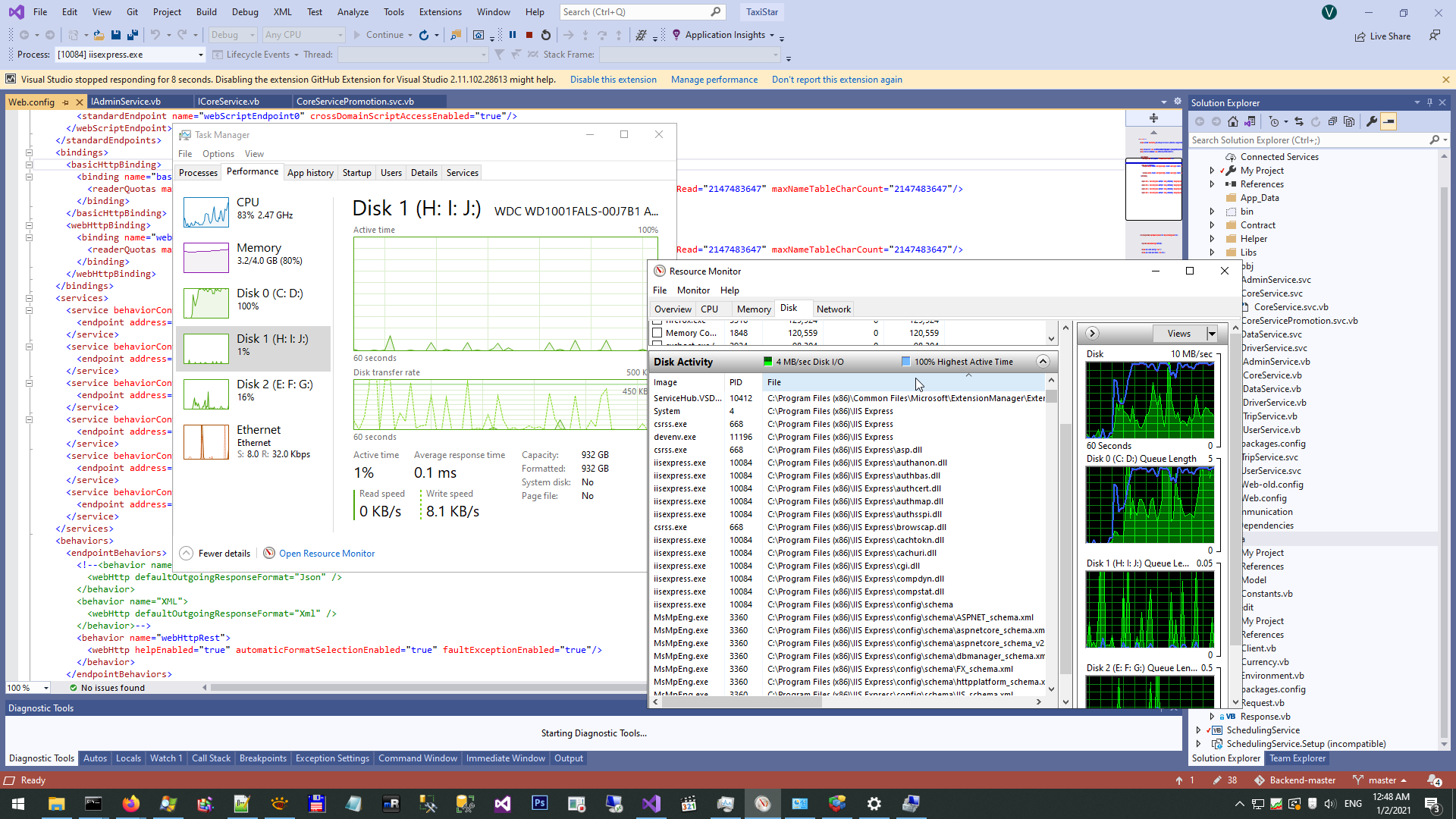This screenshot has height=819, width=1456.
Task: Collapse the Disk Activity section
Action: pos(1043,362)
